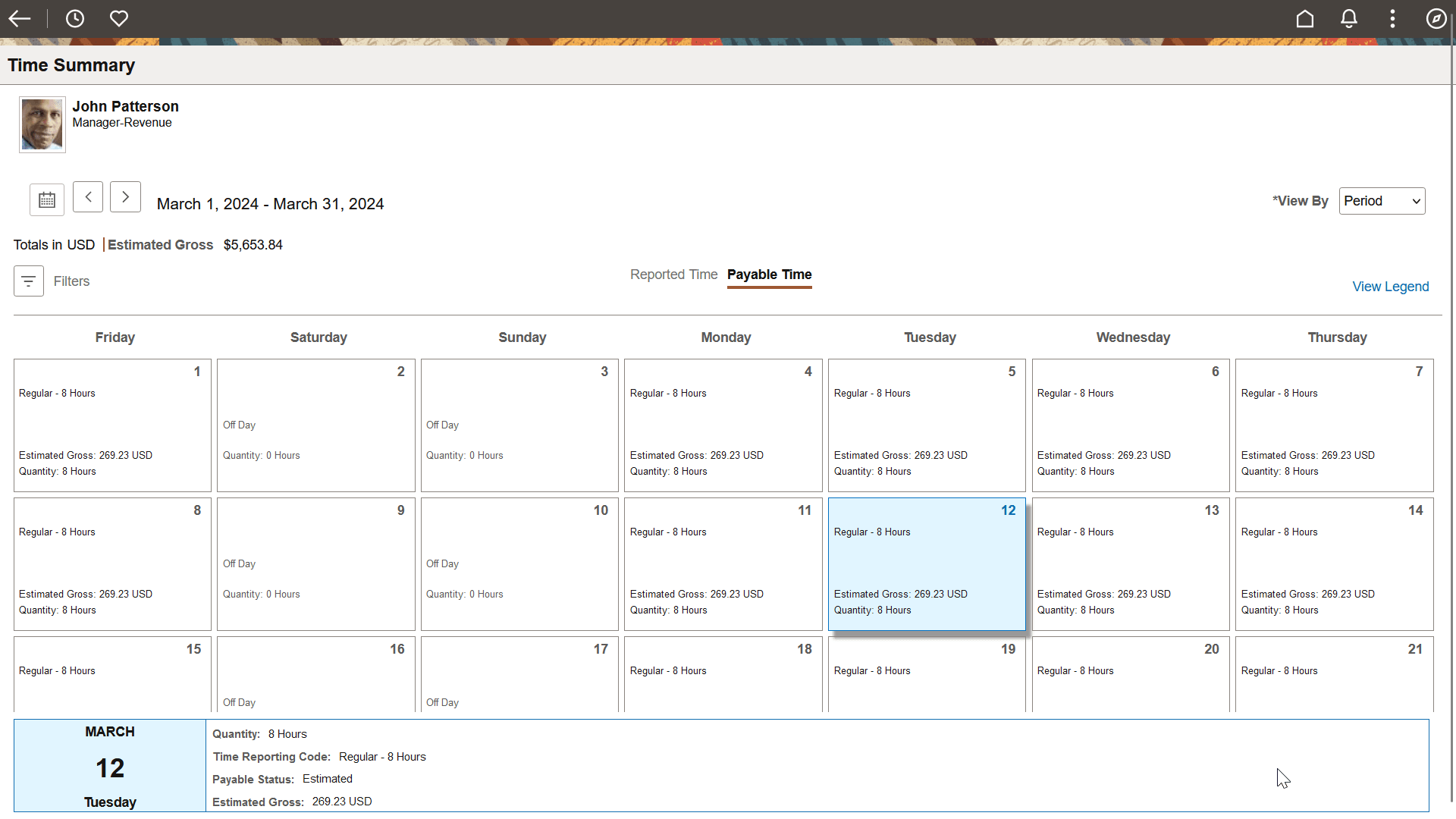Go to the Home icon
The height and width of the screenshot is (819, 1456).
pos(1305,18)
